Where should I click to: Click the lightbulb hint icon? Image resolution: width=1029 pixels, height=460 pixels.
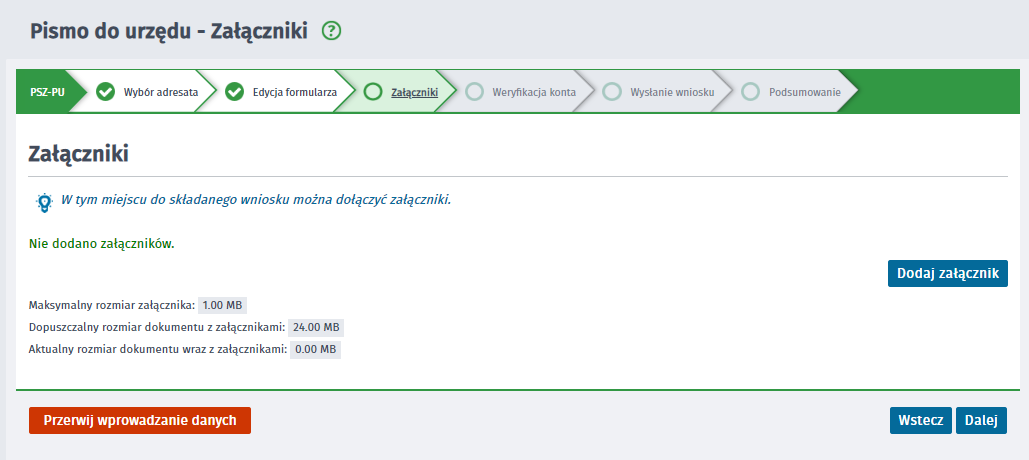tap(44, 203)
